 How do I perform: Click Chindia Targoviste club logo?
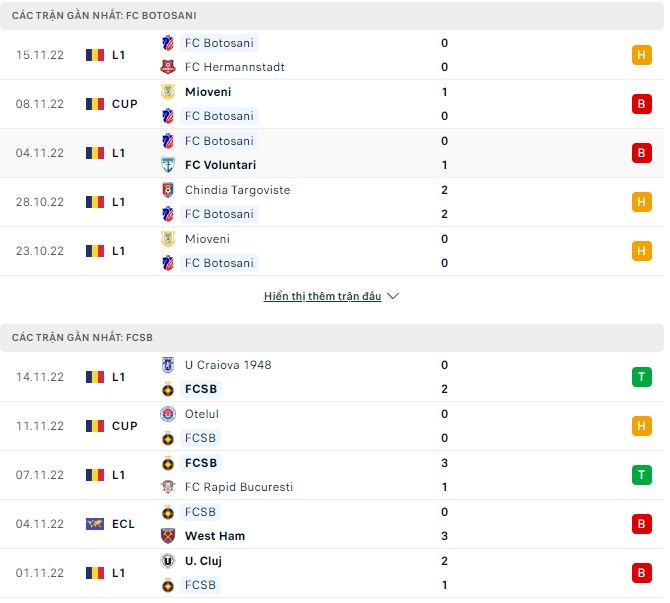click(168, 190)
